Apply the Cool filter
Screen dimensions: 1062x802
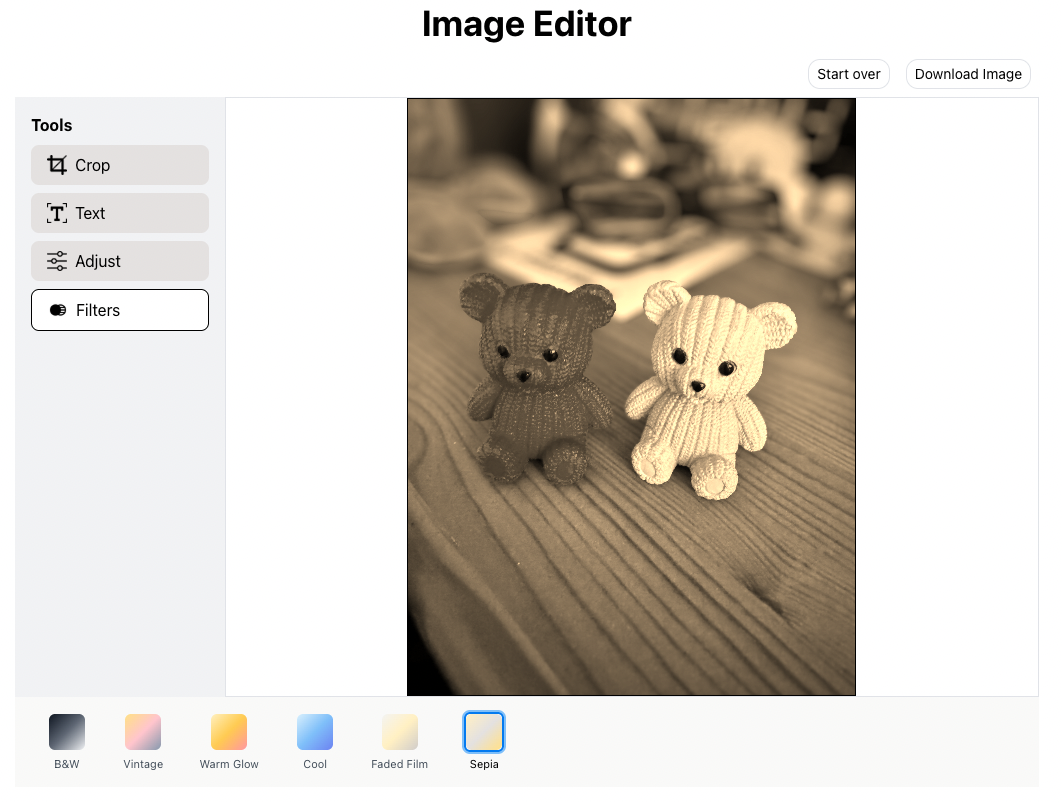pyautogui.click(x=314, y=732)
